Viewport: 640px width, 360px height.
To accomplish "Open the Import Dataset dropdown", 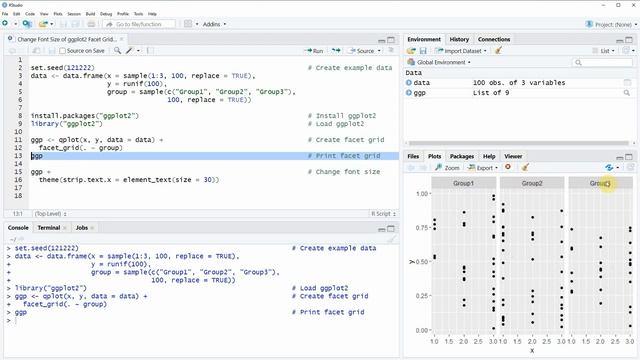I will pos(461,51).
